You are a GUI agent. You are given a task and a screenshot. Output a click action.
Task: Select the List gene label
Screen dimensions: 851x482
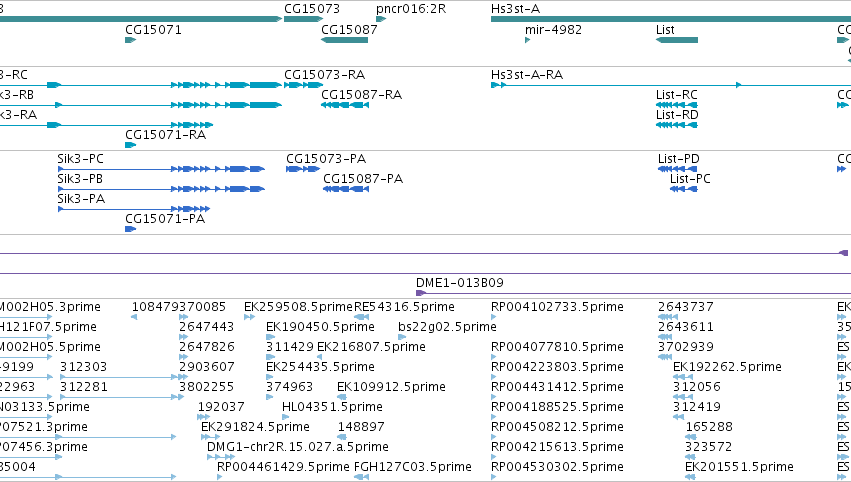click(x=665, y=29)
